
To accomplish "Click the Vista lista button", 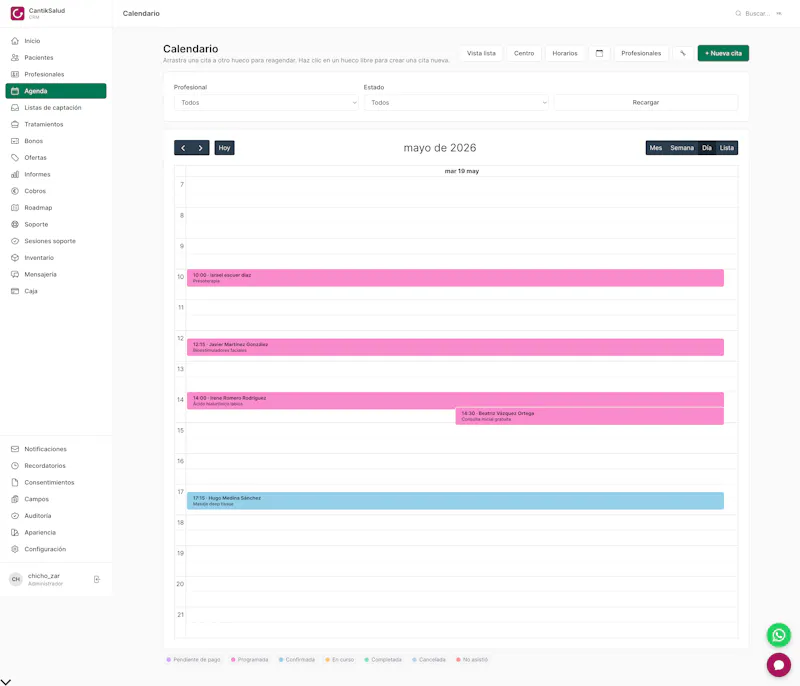I will [x=481, y=53].
